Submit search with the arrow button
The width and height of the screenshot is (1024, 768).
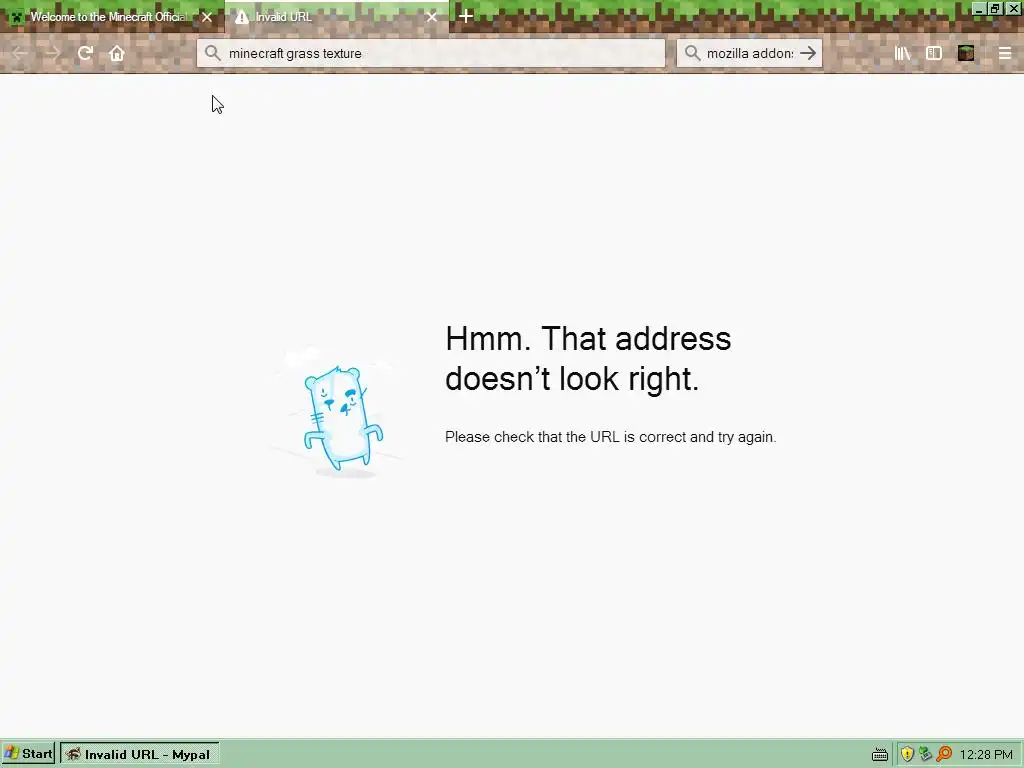pos(808,53)
